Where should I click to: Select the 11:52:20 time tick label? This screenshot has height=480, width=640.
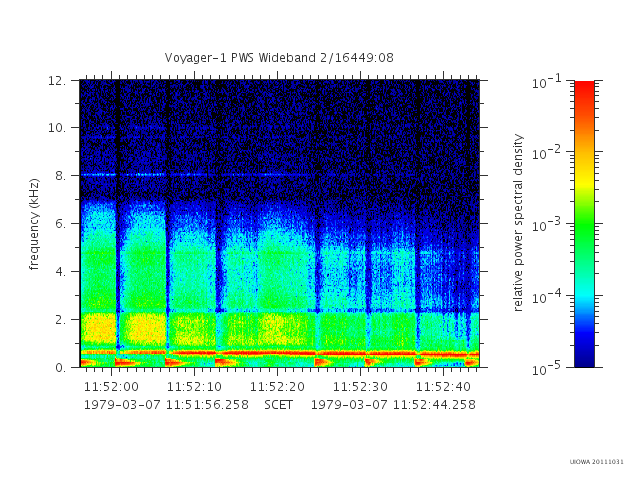tap(278, 387)
